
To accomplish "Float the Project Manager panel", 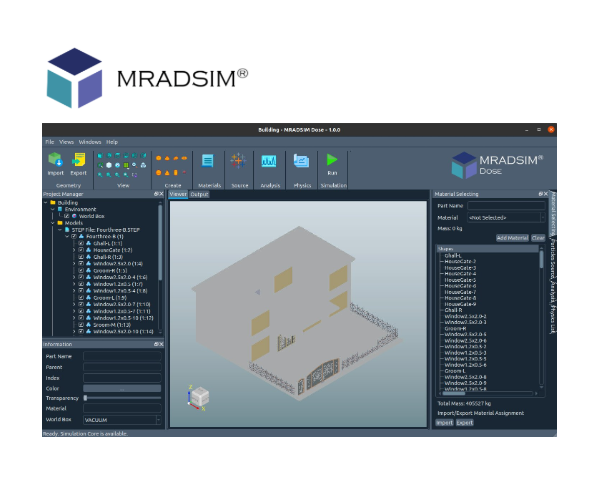I will tap(156, 194).
